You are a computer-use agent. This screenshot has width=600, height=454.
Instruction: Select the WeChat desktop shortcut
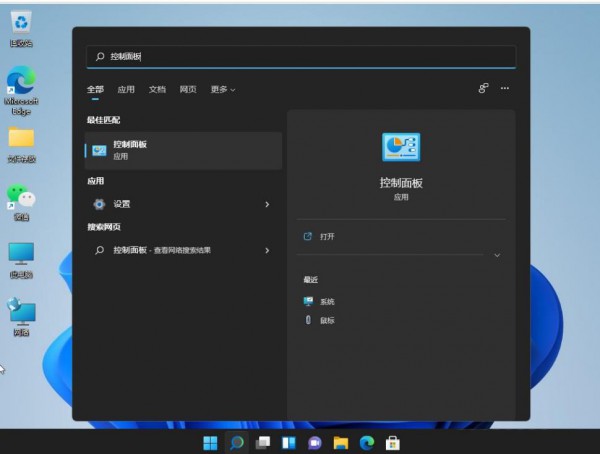pyautogui.click(x=21, y=203)
